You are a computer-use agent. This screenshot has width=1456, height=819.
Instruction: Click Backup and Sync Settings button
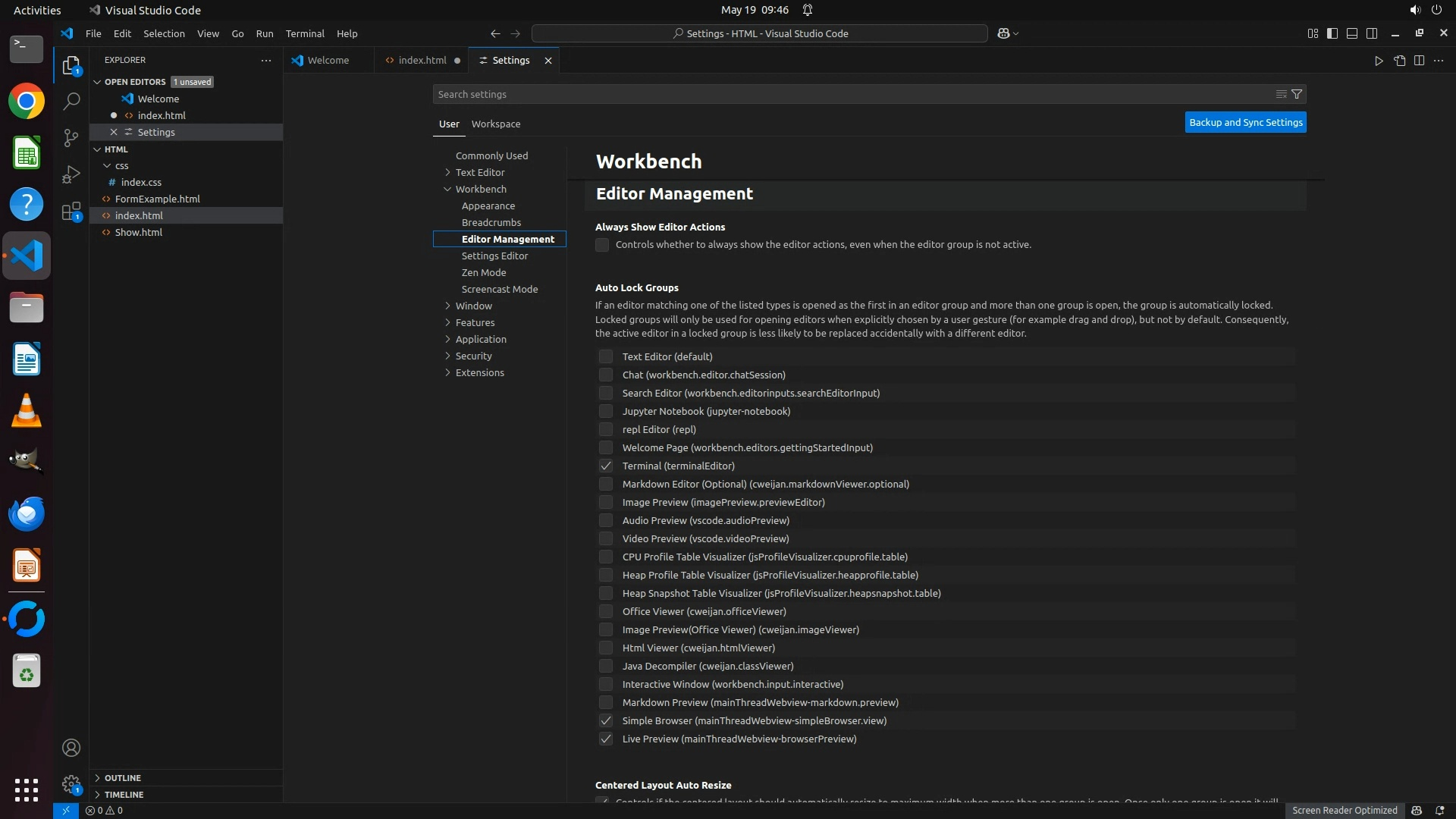tap(1245, 122)
